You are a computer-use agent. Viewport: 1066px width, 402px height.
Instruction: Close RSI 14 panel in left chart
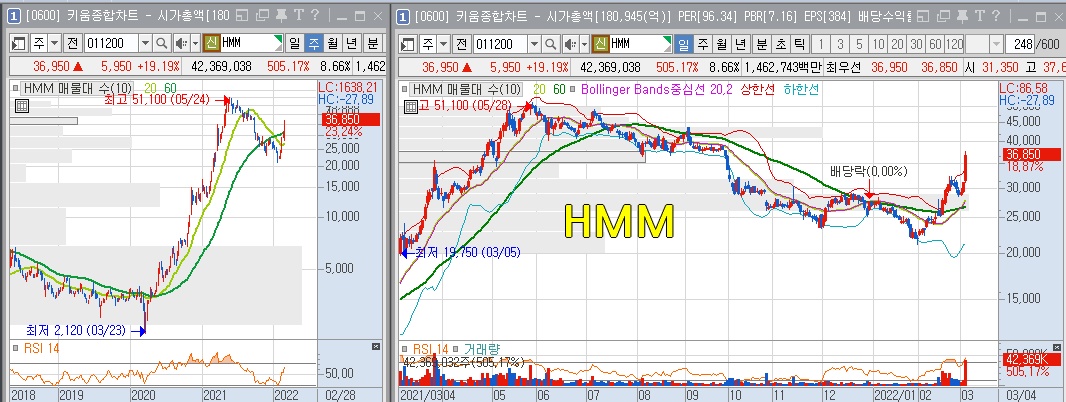click(x=376, y=347)
